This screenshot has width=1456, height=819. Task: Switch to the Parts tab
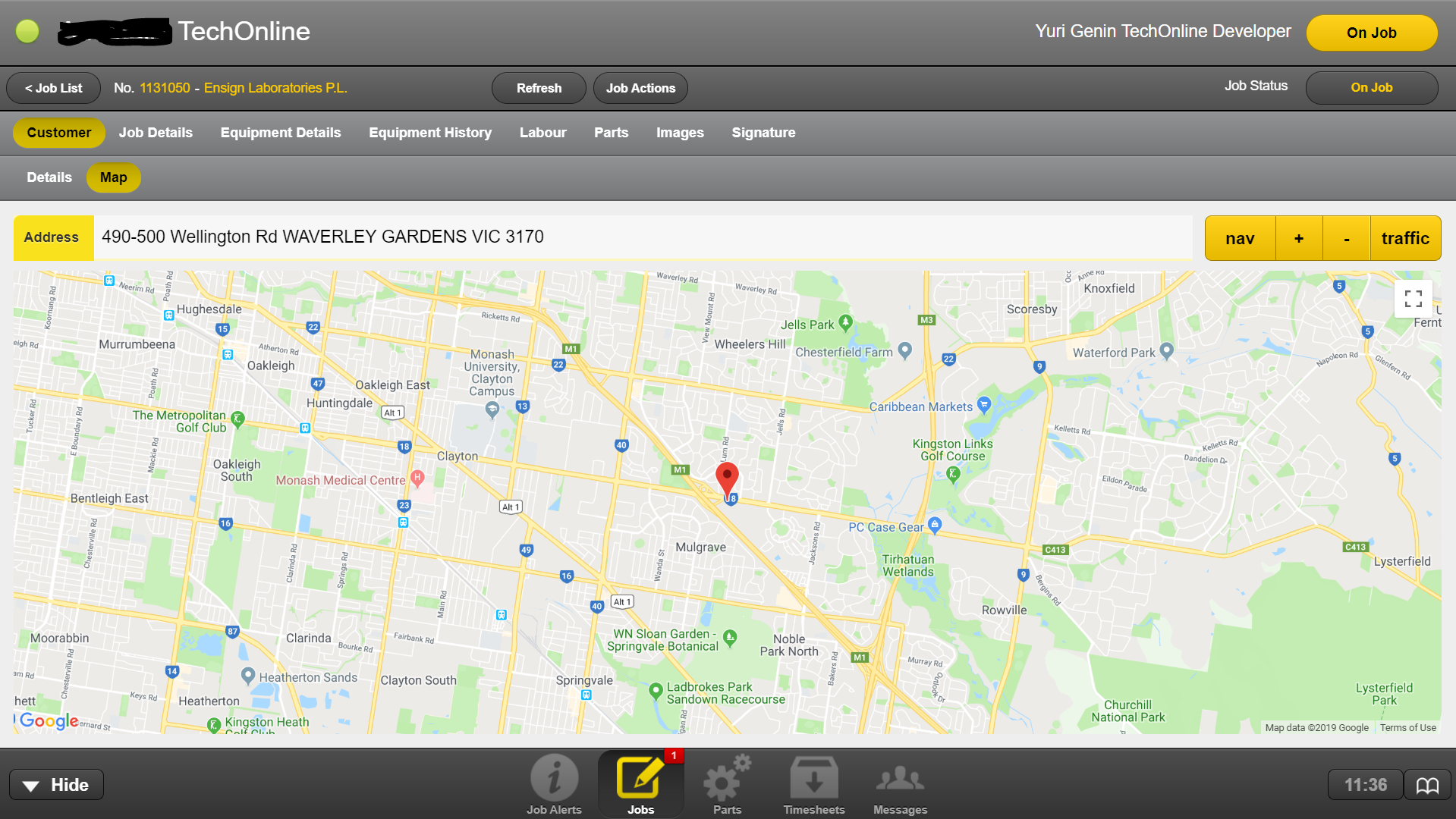tap(611, 133)
